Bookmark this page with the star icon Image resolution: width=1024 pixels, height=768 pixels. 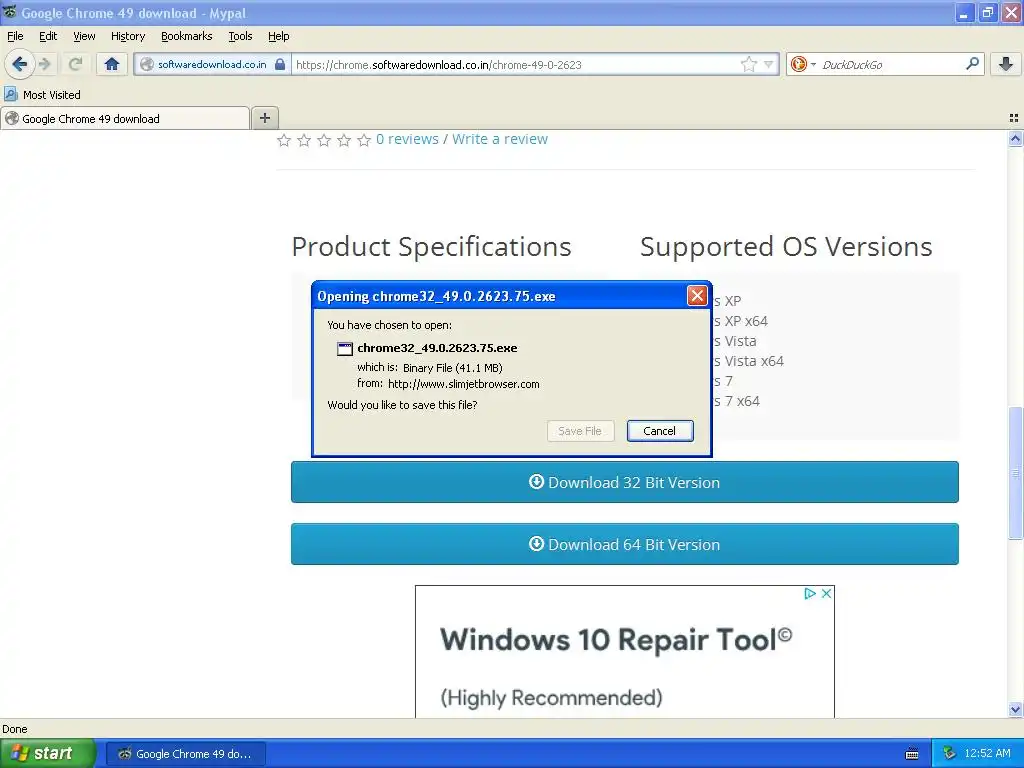(748, 64)
